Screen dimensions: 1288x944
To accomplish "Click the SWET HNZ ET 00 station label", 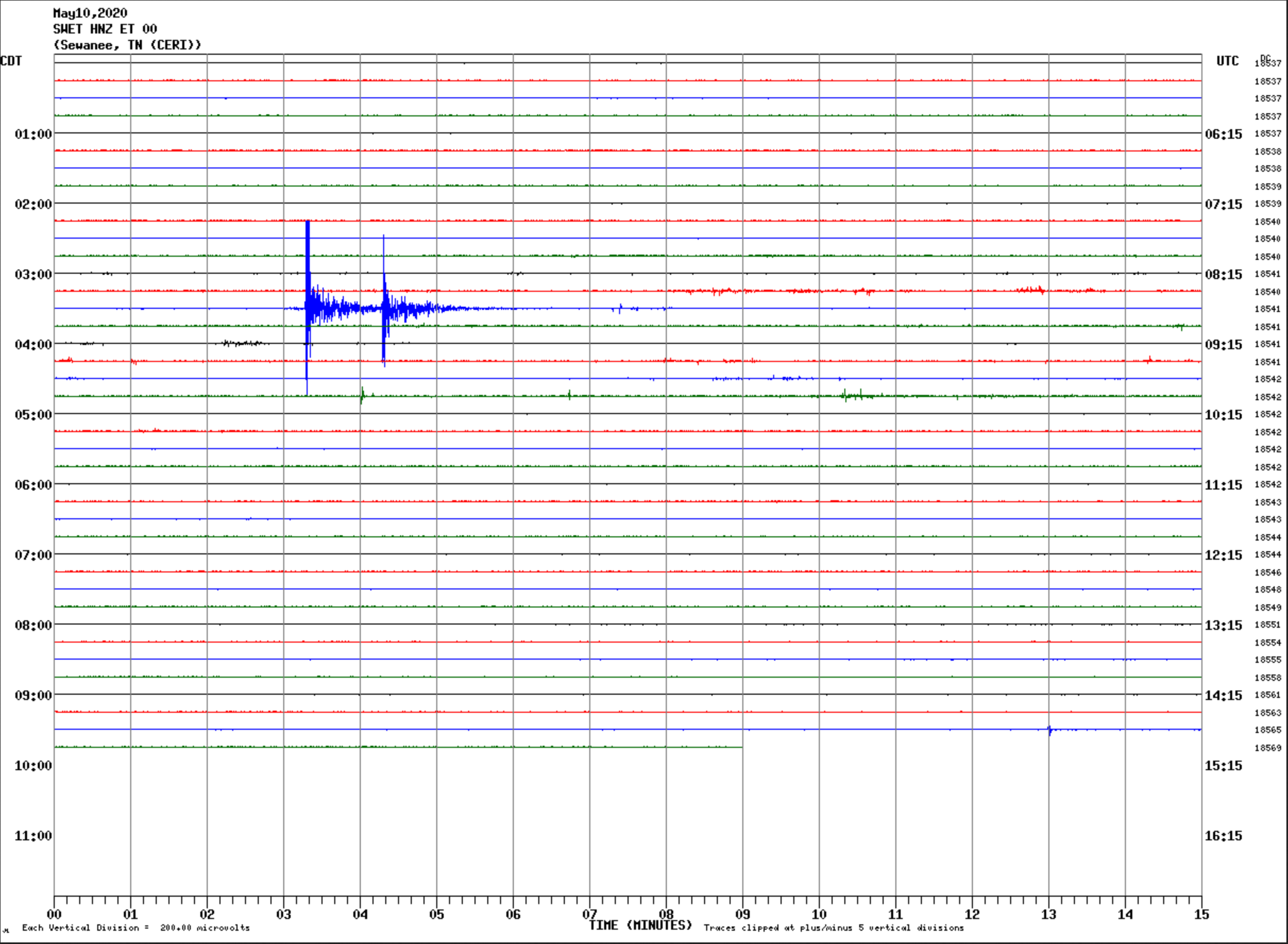I will pos(105,29).
